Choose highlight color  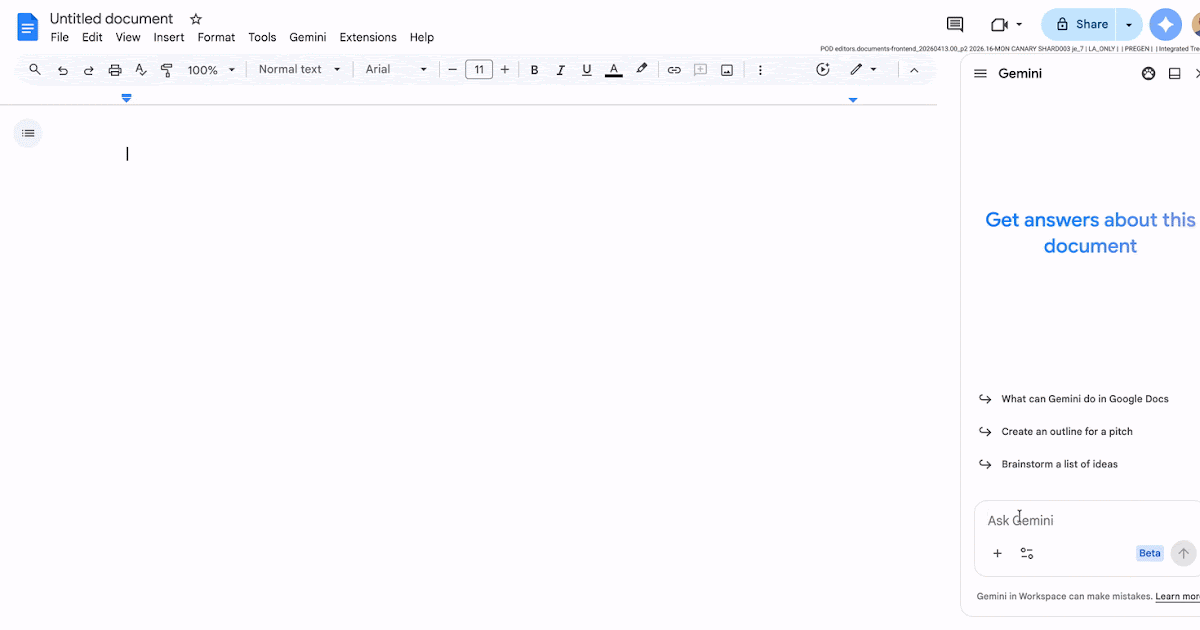[x=642, y=70]
